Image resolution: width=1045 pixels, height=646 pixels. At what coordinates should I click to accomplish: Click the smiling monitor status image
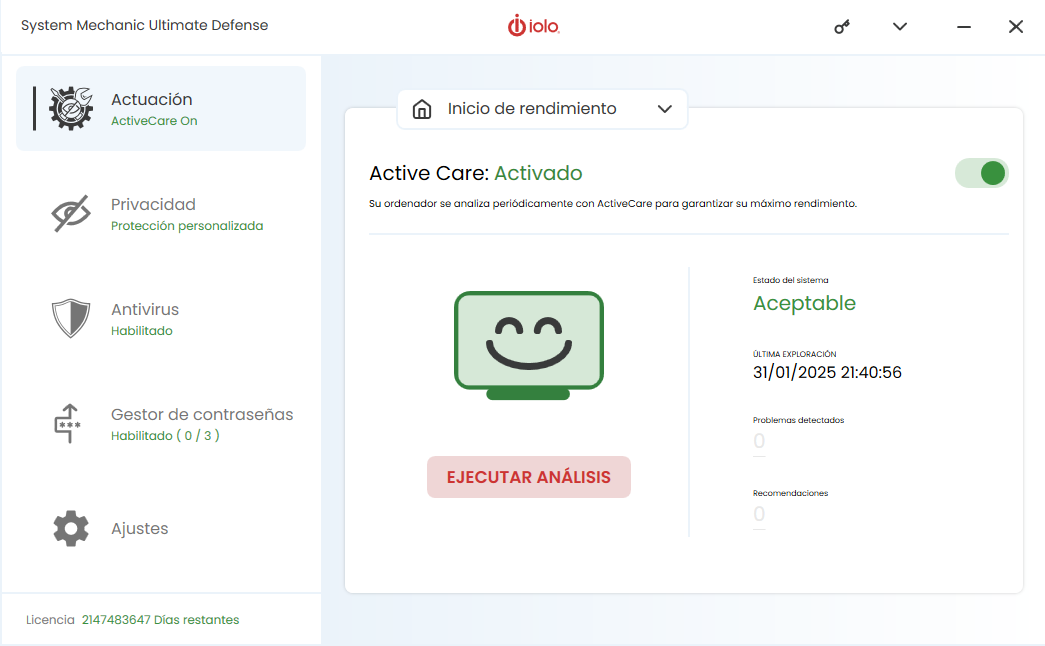528,345
